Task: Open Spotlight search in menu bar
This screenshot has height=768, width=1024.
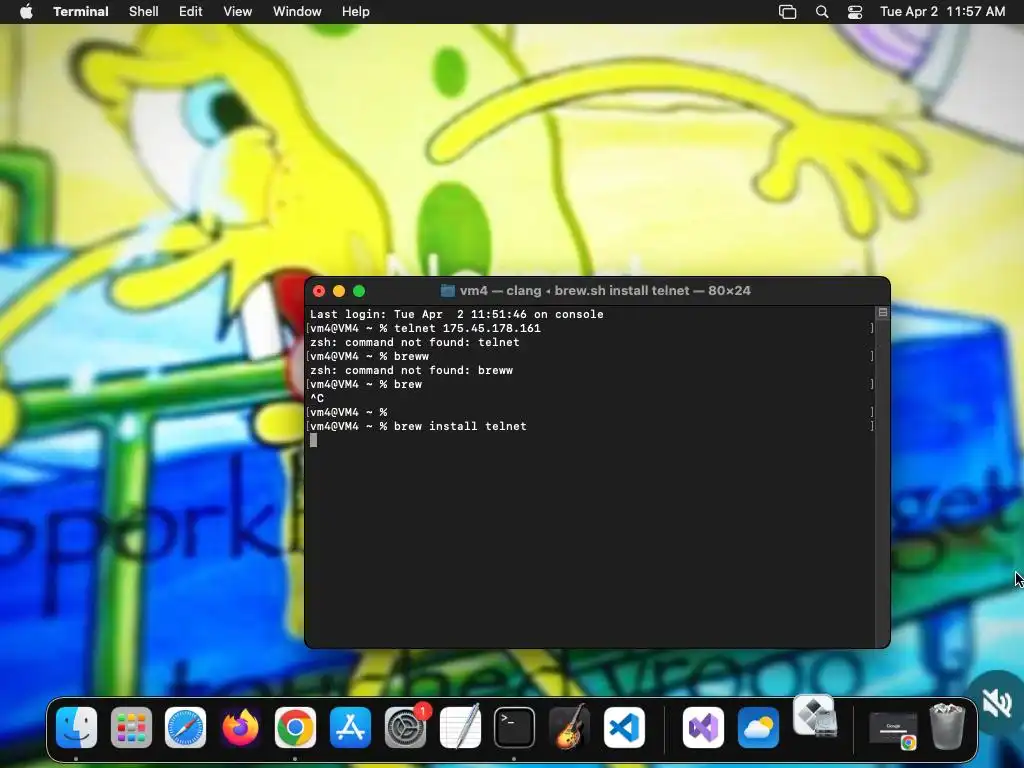Action: click(x=822, y=12)
